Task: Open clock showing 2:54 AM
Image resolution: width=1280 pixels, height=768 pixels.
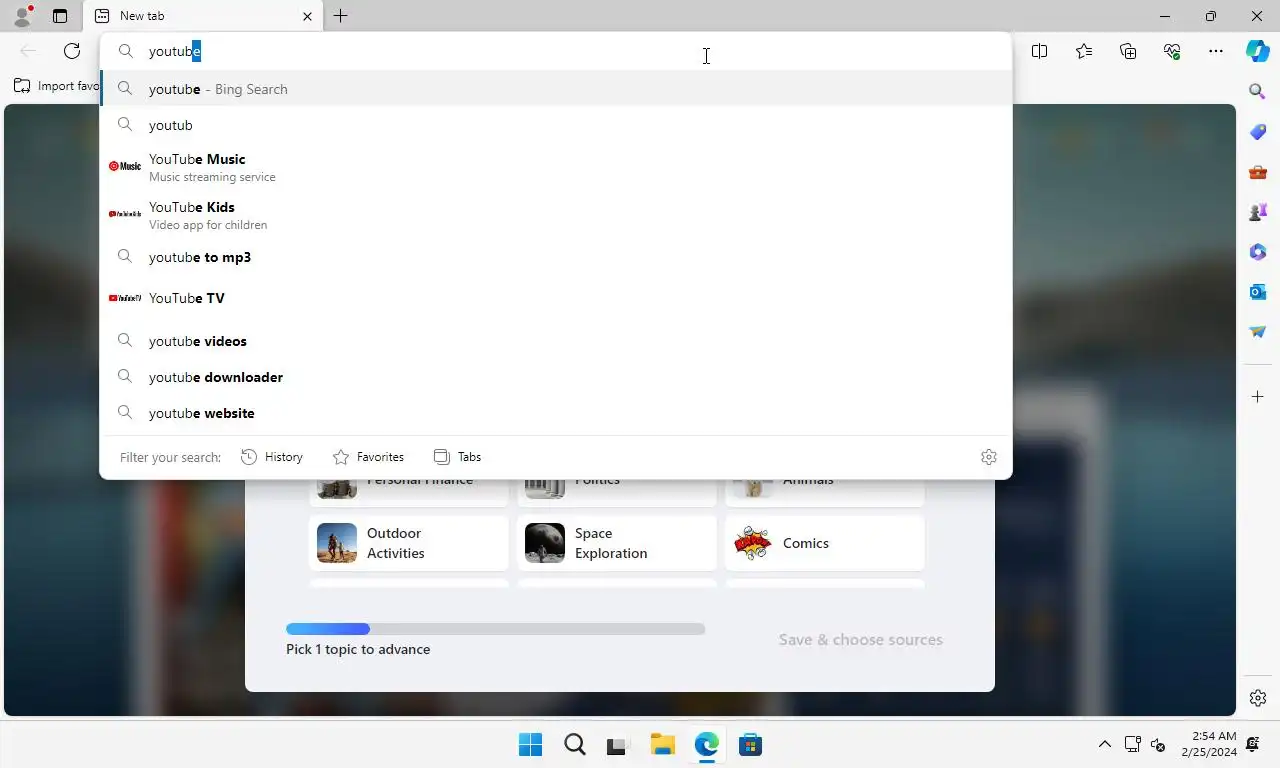Action: pyautogui.click(x=1207, y=744)
